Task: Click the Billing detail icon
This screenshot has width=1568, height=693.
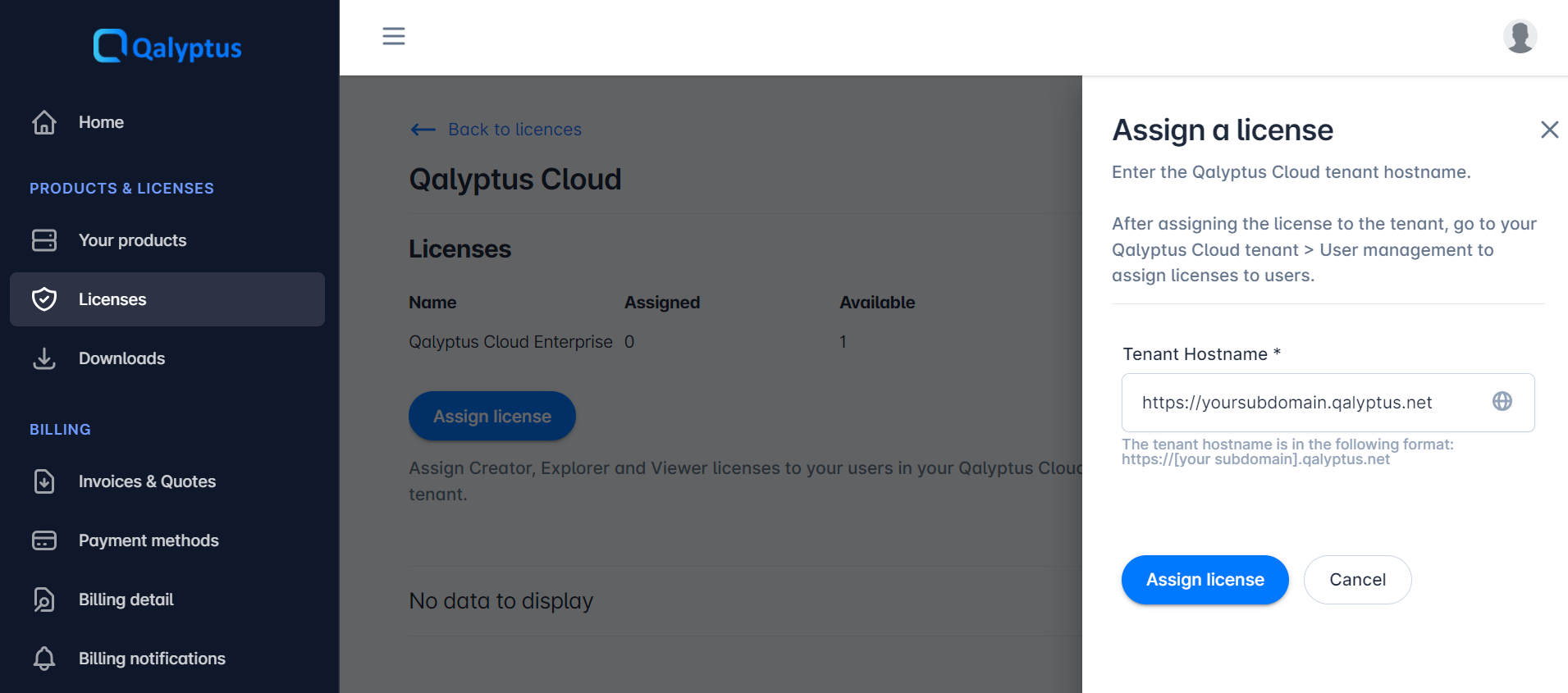Action: point(44,600)
